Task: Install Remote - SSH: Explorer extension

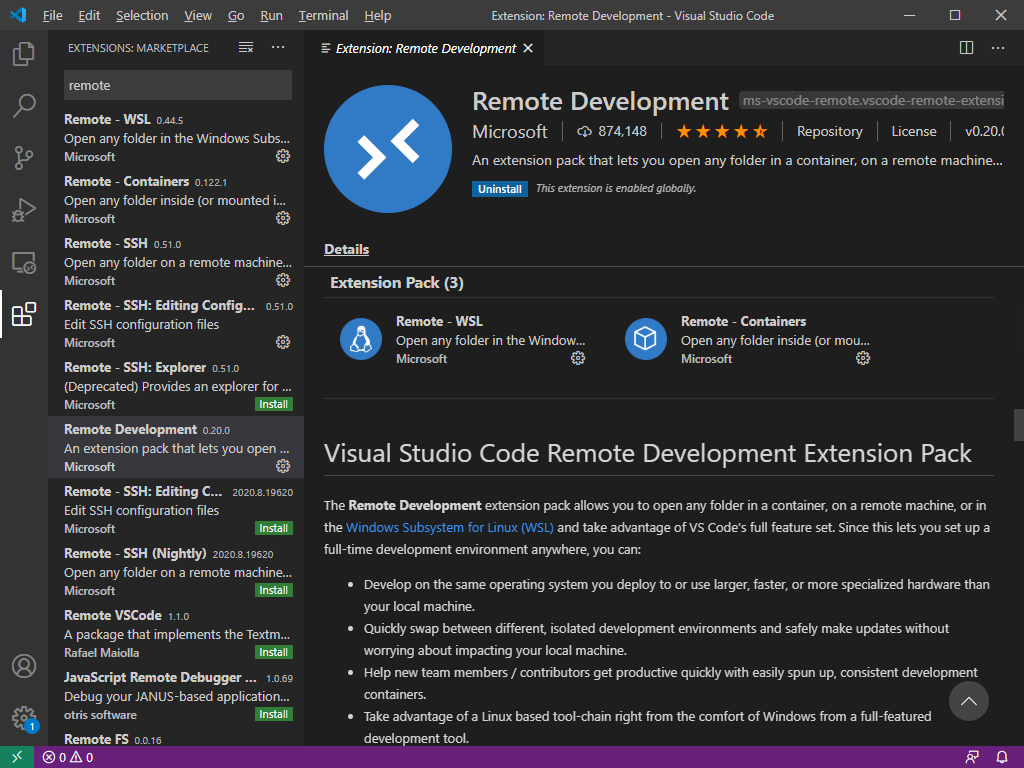Action: [x=274, y=404]
